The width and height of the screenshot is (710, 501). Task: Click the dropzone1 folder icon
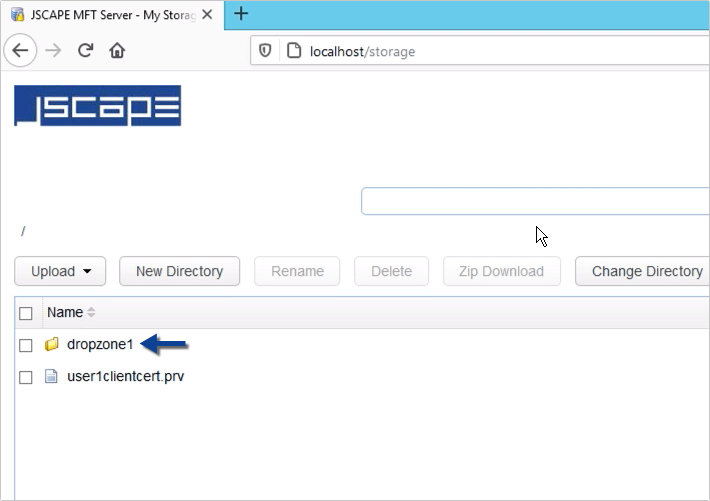point(52,345)
